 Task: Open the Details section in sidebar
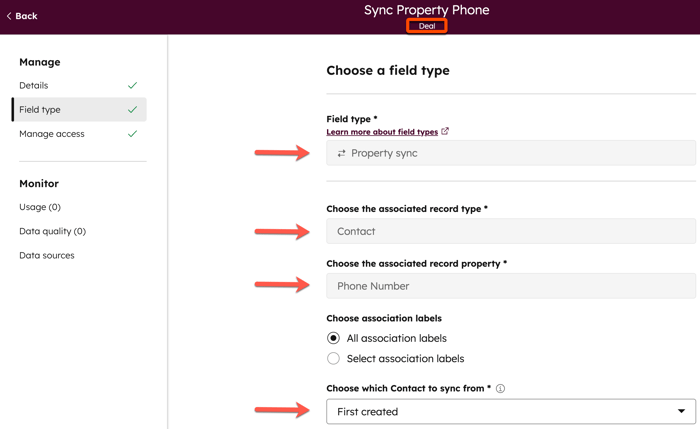click(34, 86)
